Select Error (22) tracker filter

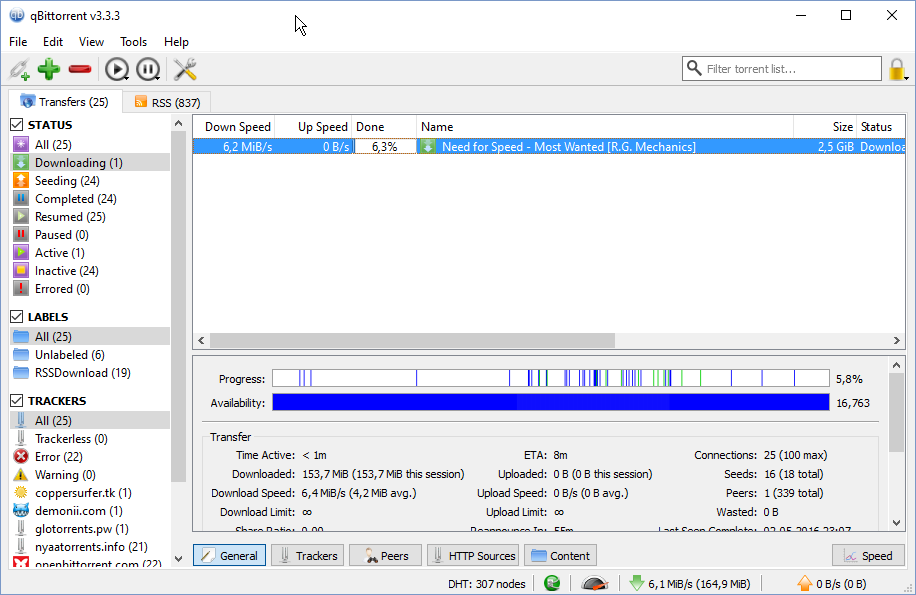(90, 457)
